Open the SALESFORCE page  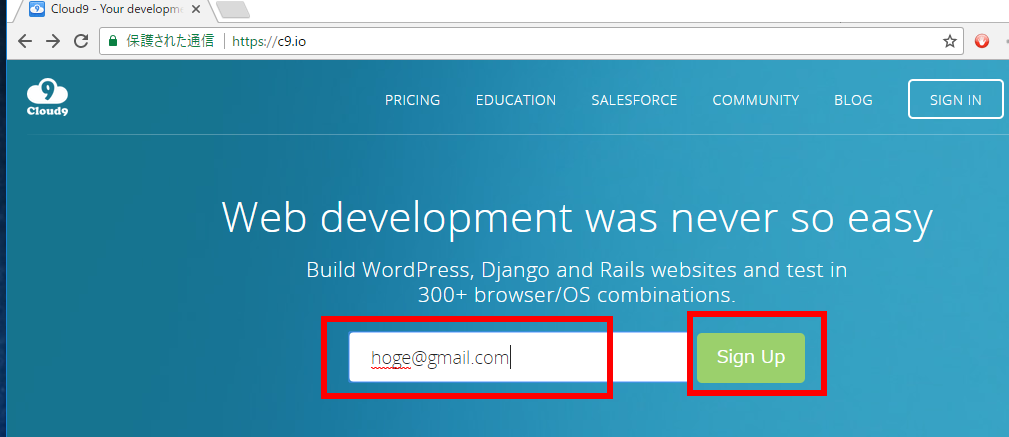(x=634, y=100)
